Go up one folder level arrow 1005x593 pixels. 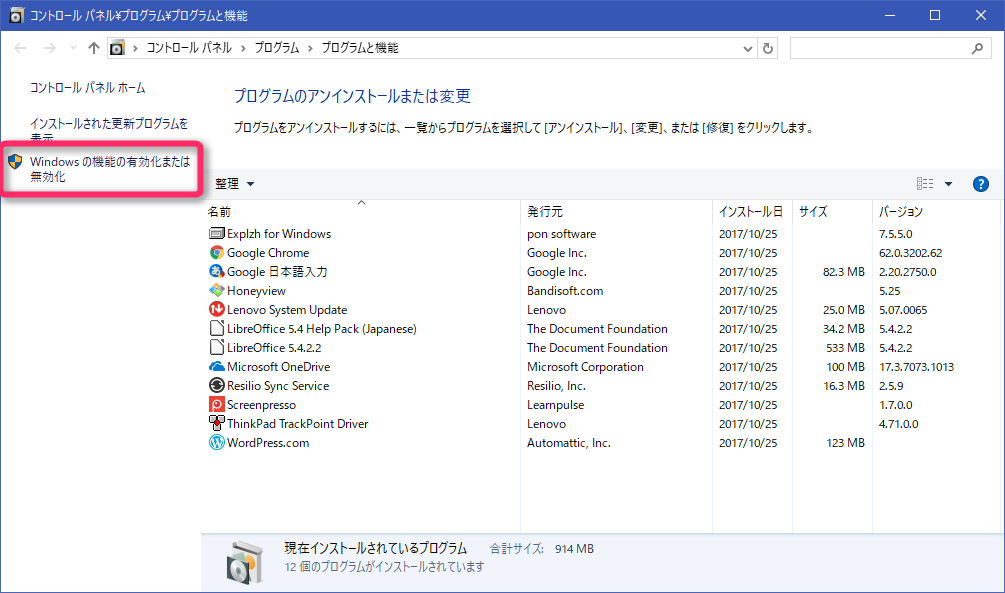94,48
